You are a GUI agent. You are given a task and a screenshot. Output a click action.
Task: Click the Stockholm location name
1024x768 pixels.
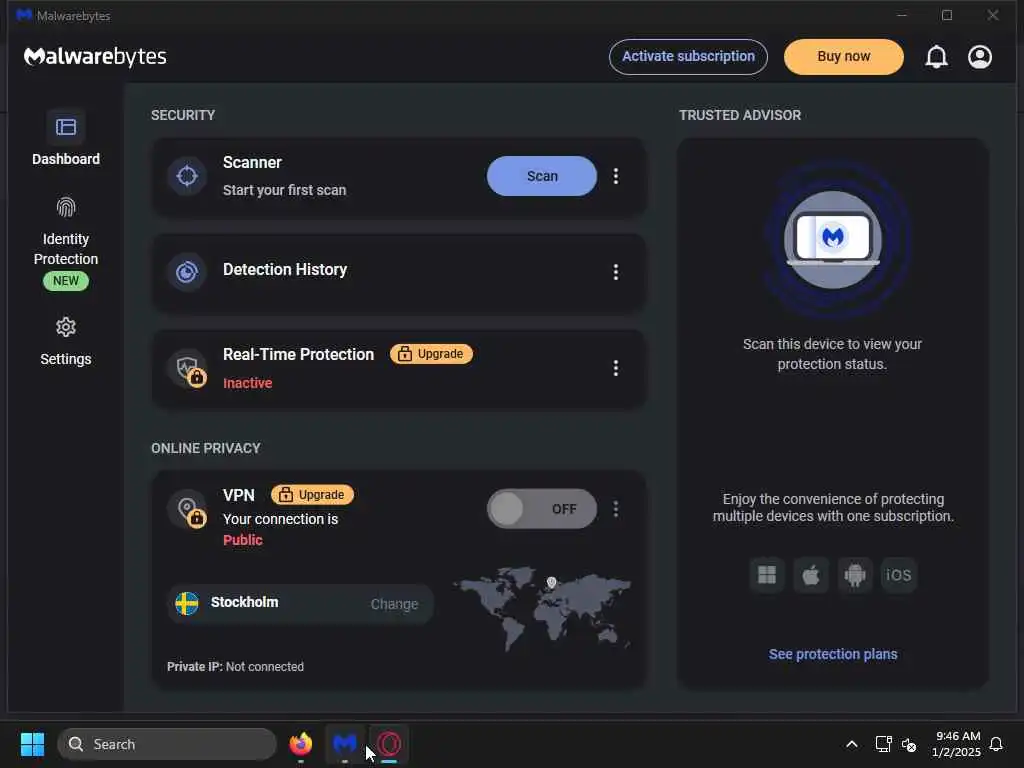(244, 602)
